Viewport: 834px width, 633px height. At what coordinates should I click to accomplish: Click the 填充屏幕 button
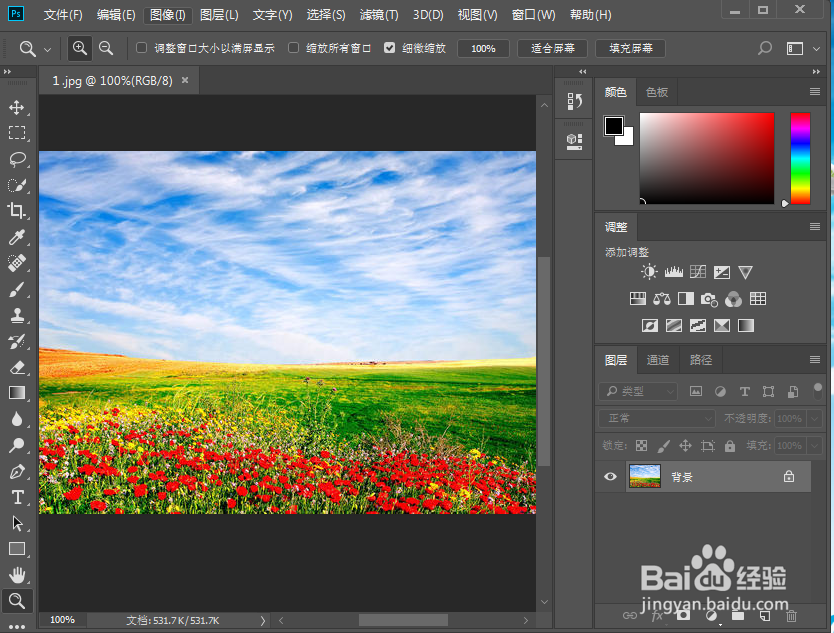click(x=631, y=48)
